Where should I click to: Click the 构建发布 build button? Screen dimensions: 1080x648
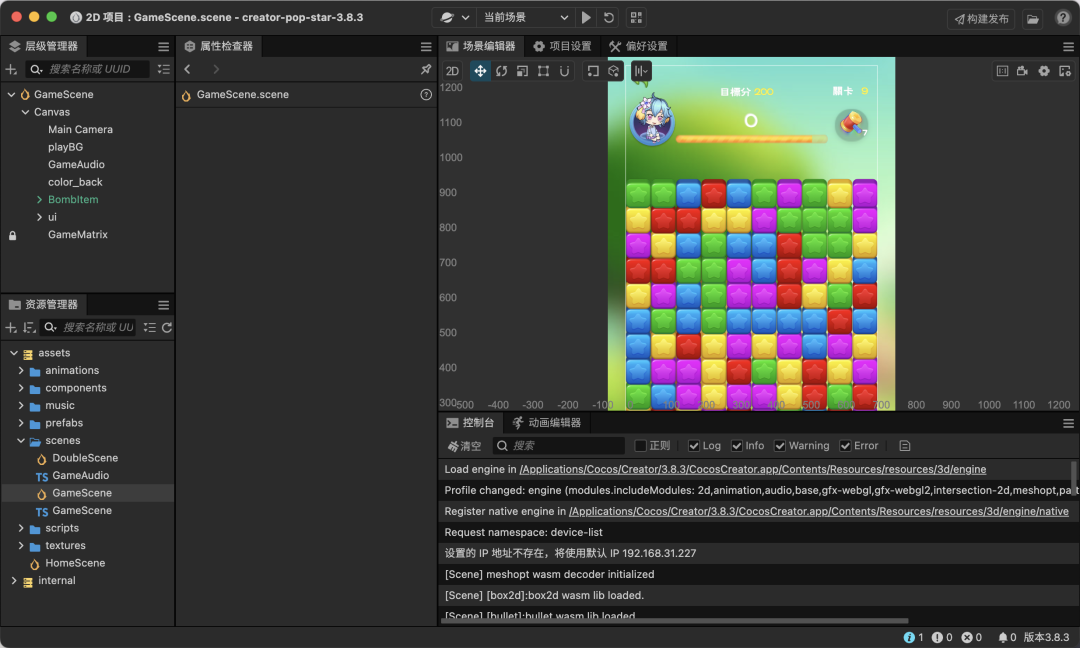tap(982, 19)
